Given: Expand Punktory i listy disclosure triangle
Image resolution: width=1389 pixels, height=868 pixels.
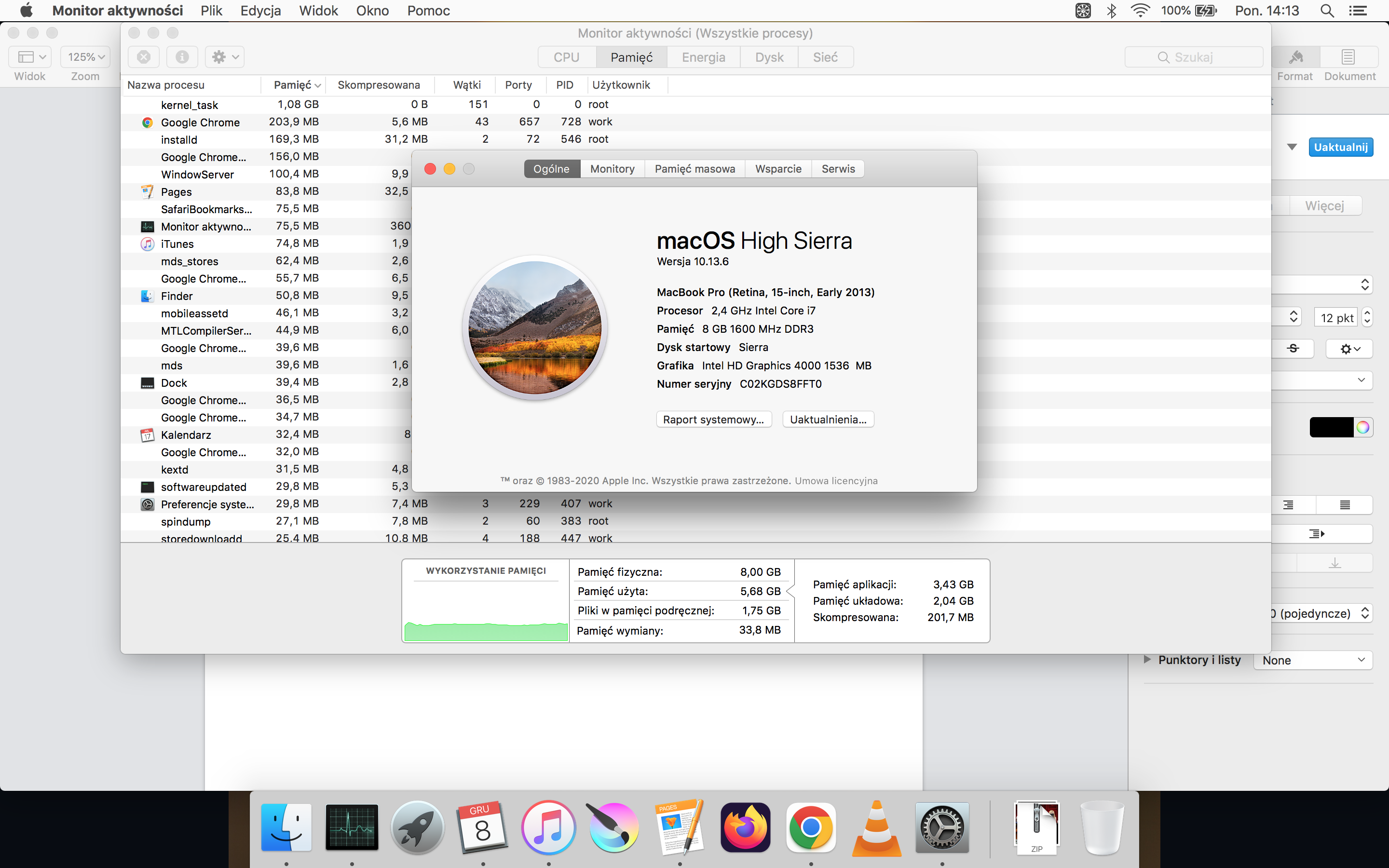Looking at the screenshot, I should [x=1147, y=660].
